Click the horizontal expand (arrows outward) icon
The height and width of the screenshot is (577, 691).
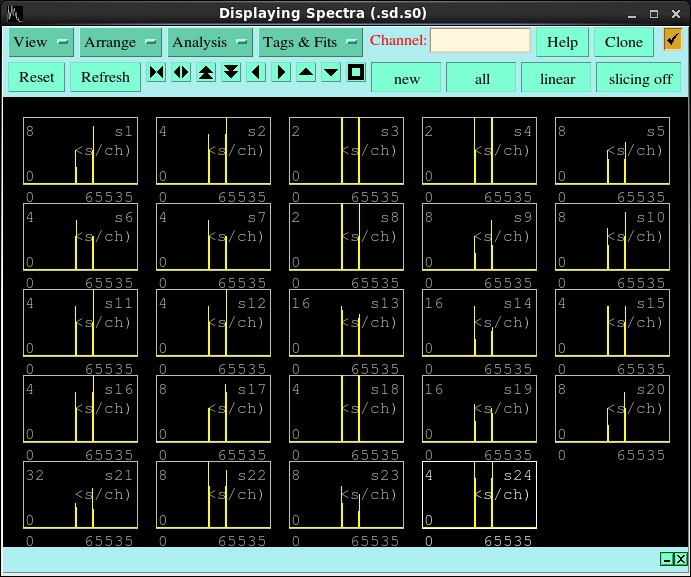coord(181,72)
